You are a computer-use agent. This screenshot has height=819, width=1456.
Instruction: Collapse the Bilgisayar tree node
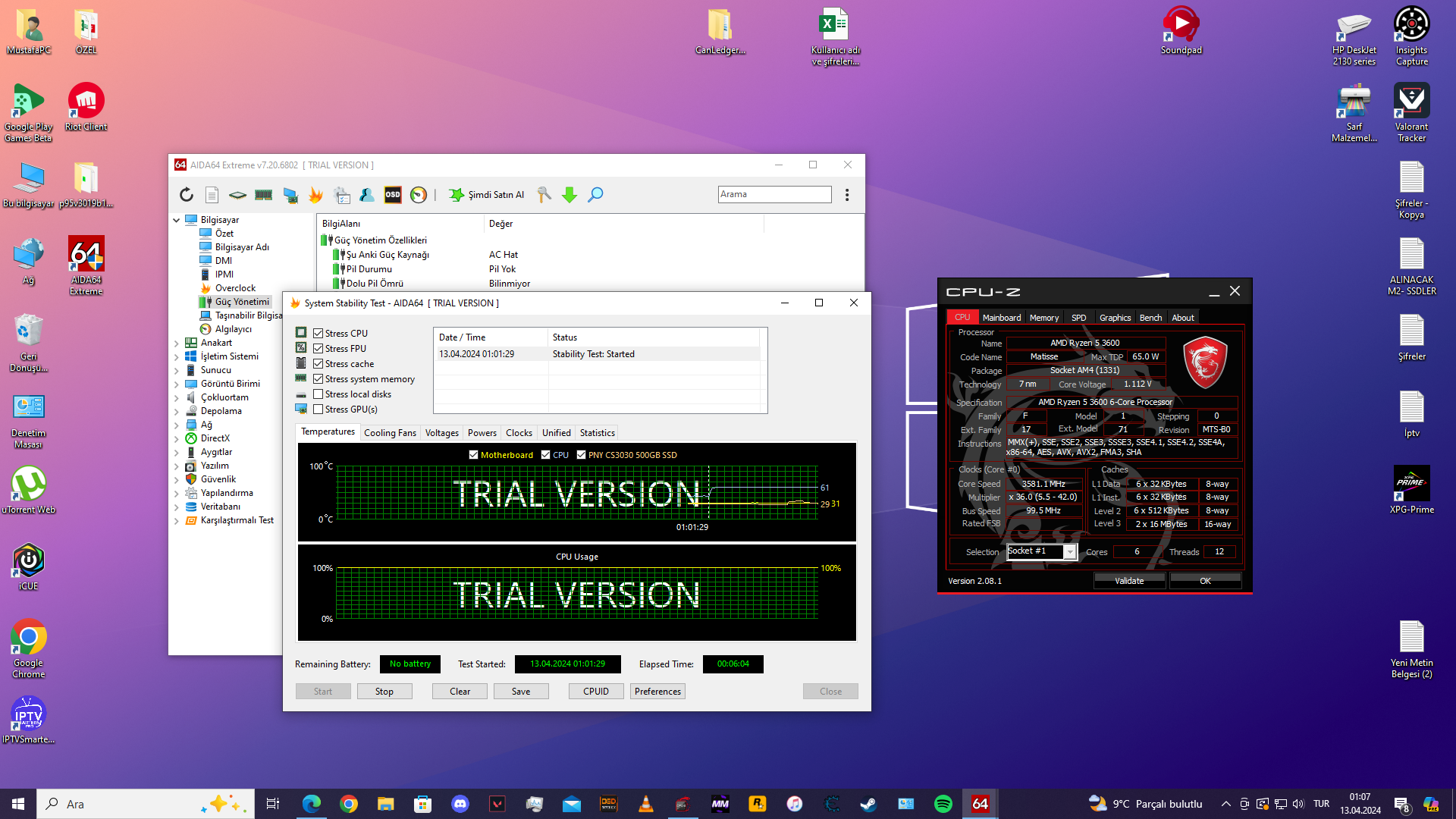pyautogui.click(x=177, y=220)
